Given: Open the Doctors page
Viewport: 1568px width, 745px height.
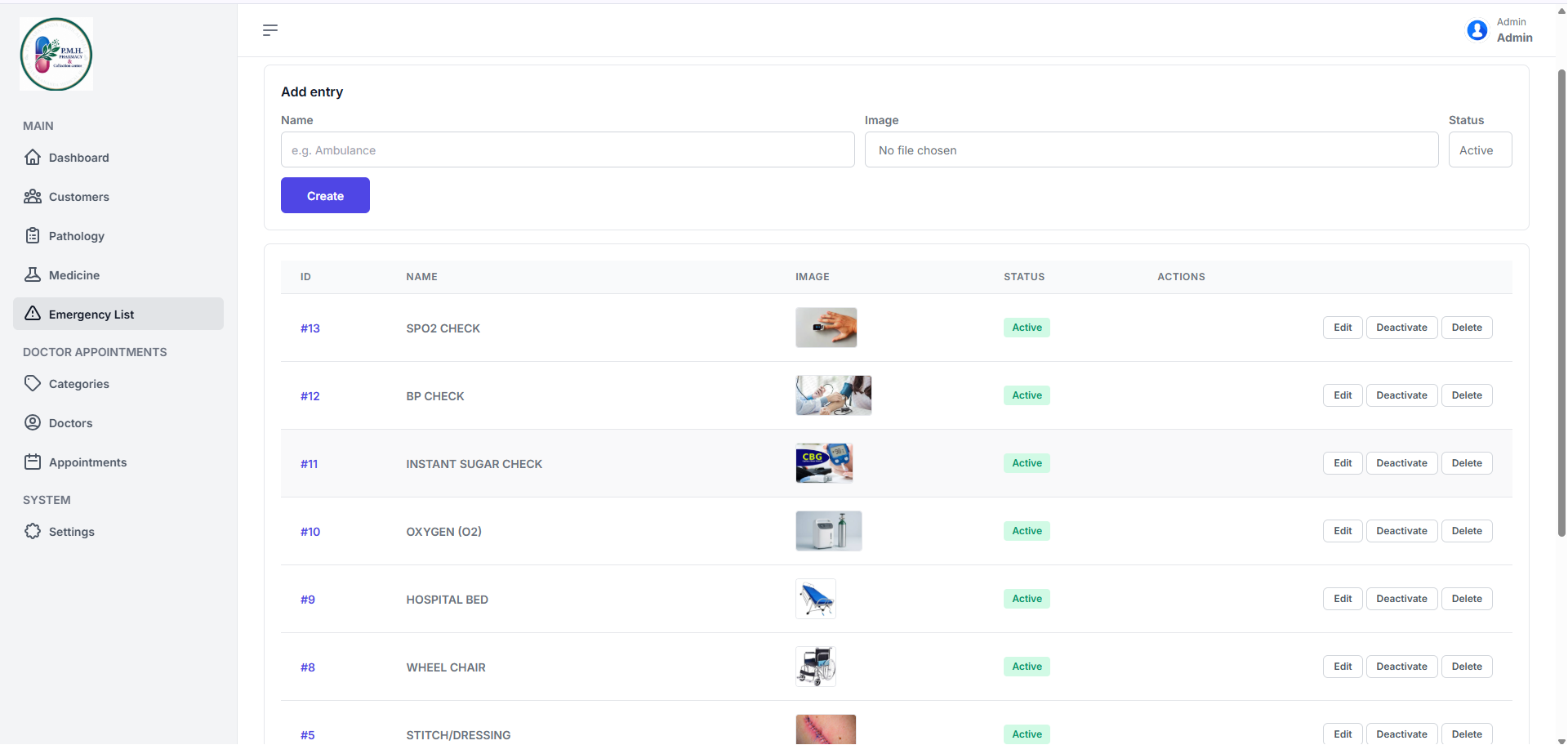Looking at the screenshot, I should coord(118,422).
